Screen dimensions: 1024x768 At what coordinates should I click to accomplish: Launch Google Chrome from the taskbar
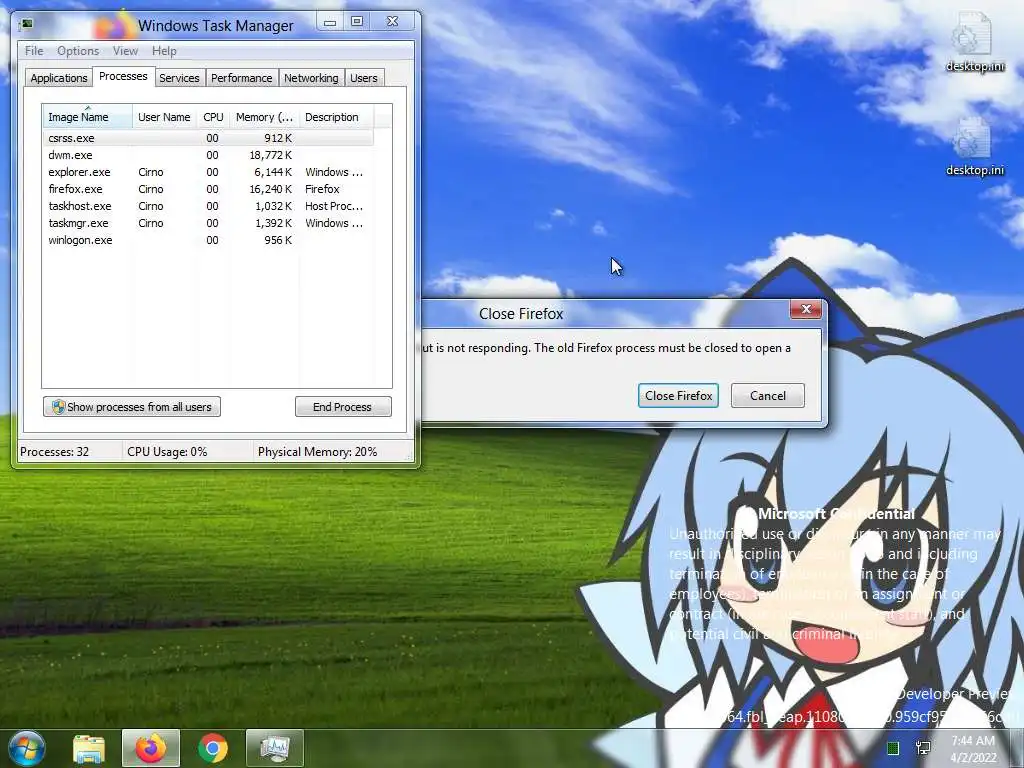click(x=213, y=748)
